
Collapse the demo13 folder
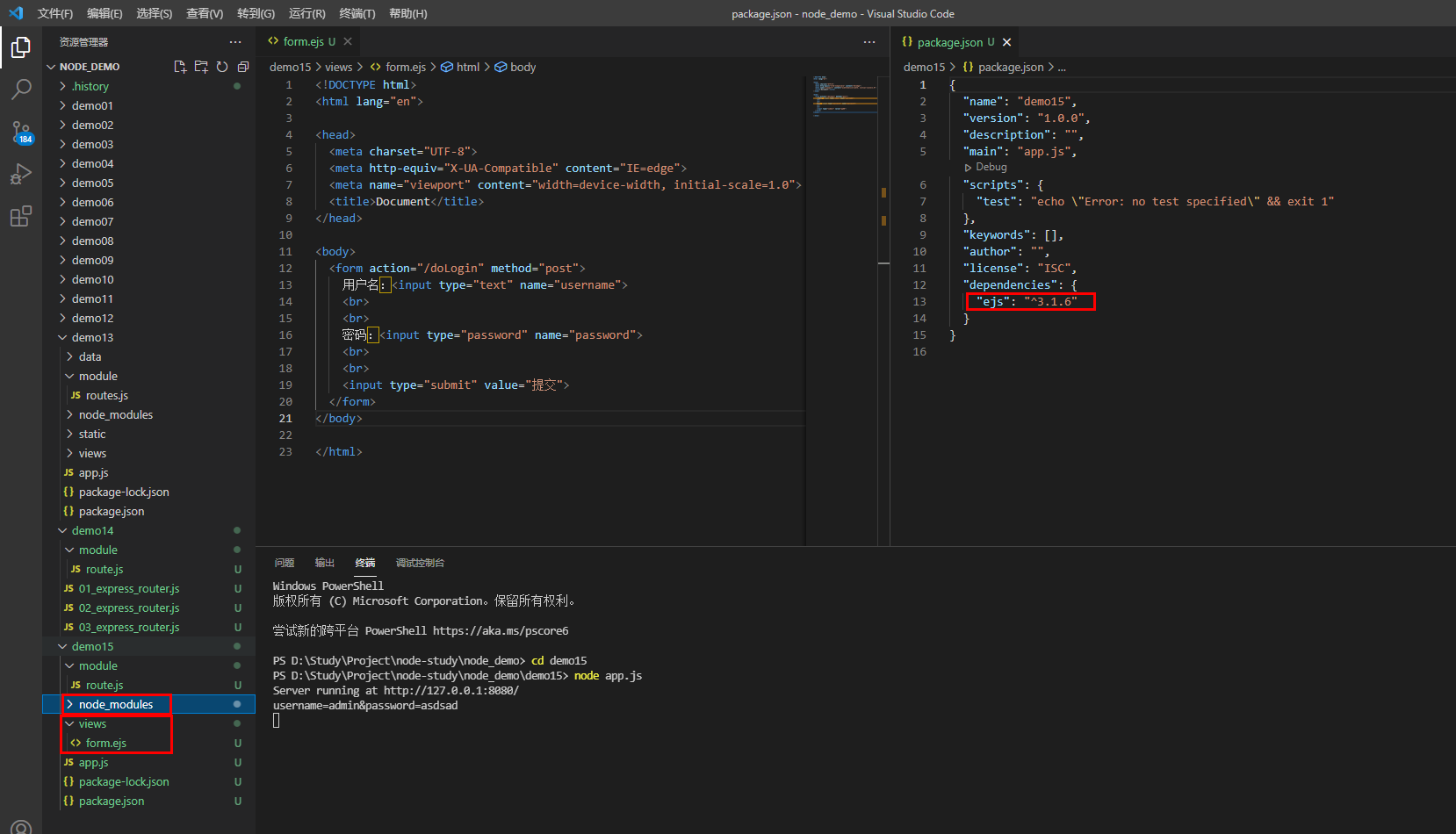tap(148, 337)
